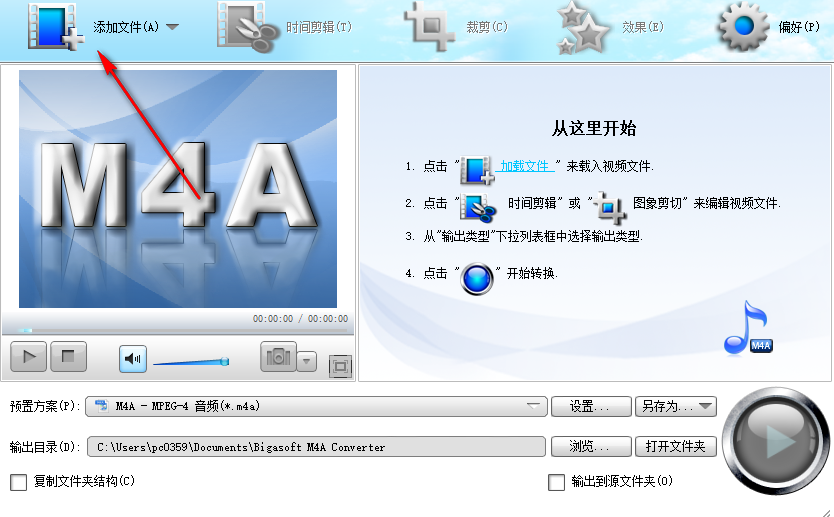Select the 效果(E) toolbar label

pos(643,27)
